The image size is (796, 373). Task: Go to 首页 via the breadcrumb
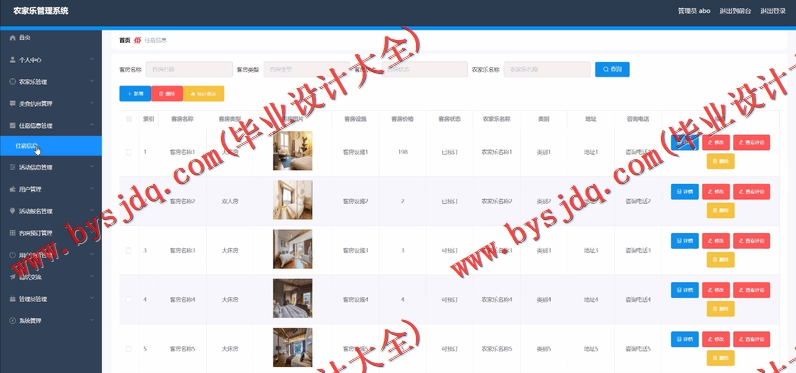124,40
